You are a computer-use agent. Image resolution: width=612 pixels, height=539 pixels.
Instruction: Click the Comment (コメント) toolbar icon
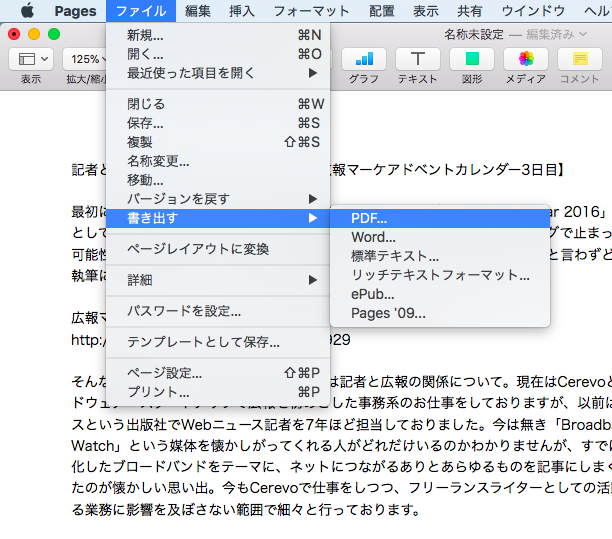click(x=579, y=60)
